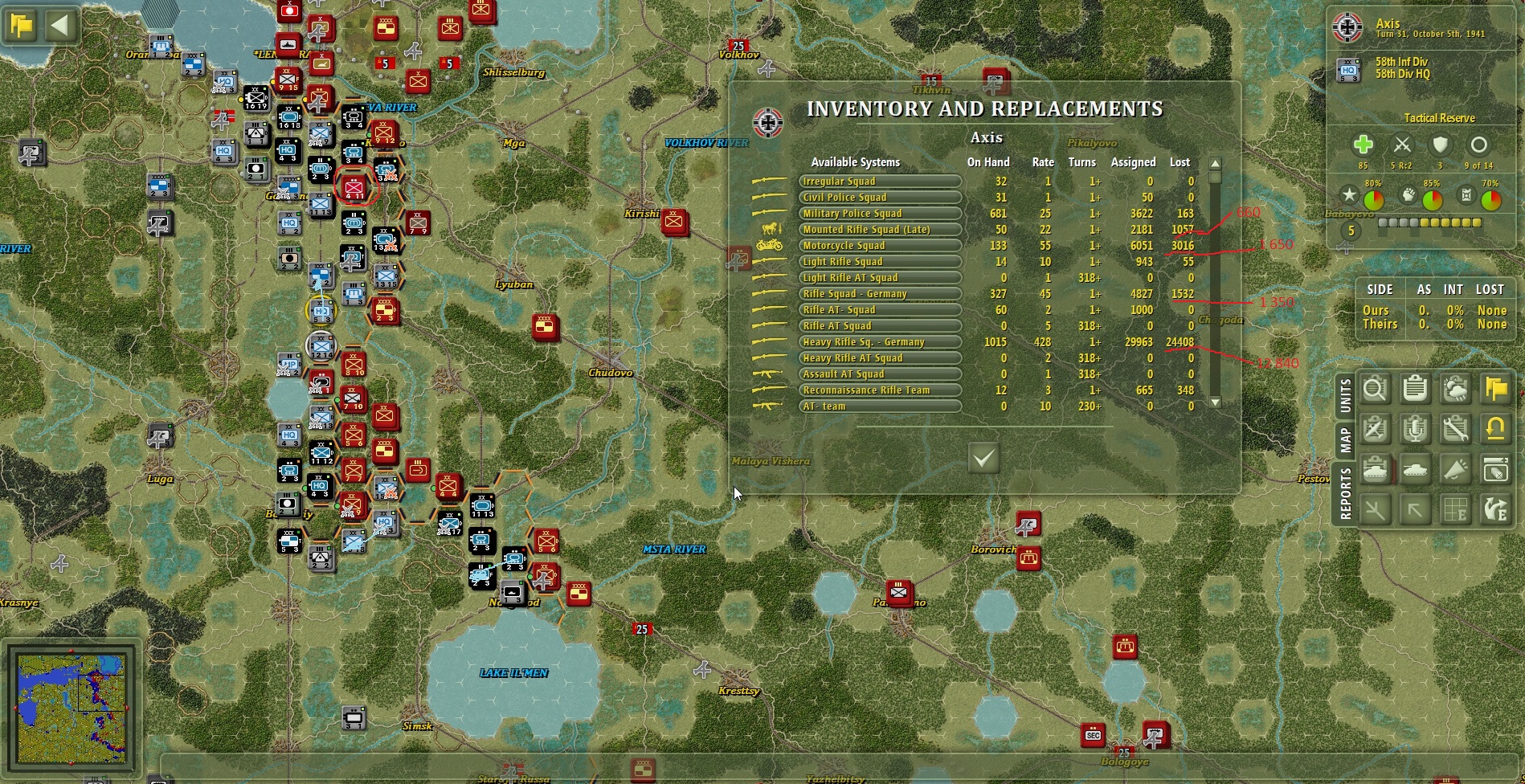Screen dimensions: 1525x784
Task: Toggle the enemy hex grid E icon
Action: [1456, 509]
